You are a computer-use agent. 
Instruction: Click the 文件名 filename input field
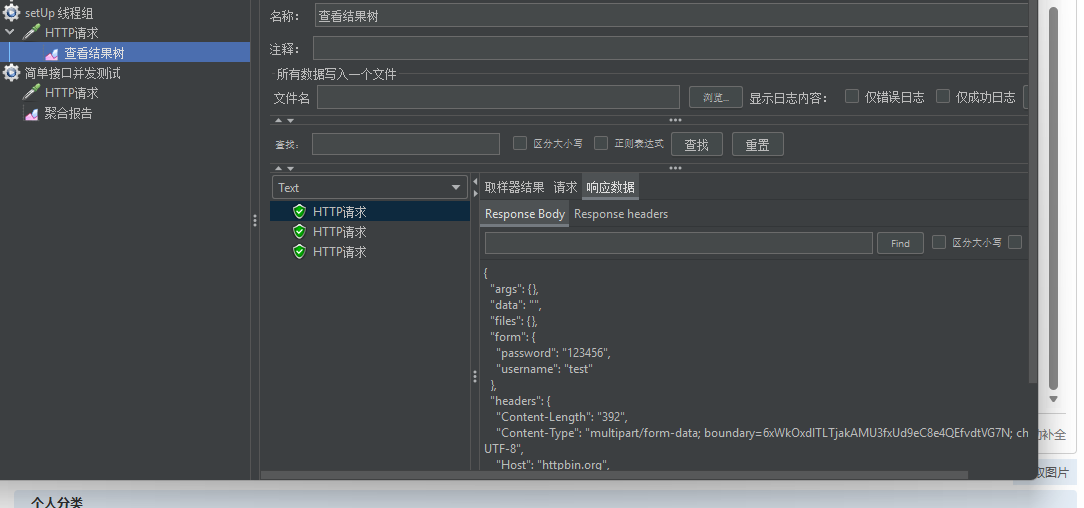(498, 97)
